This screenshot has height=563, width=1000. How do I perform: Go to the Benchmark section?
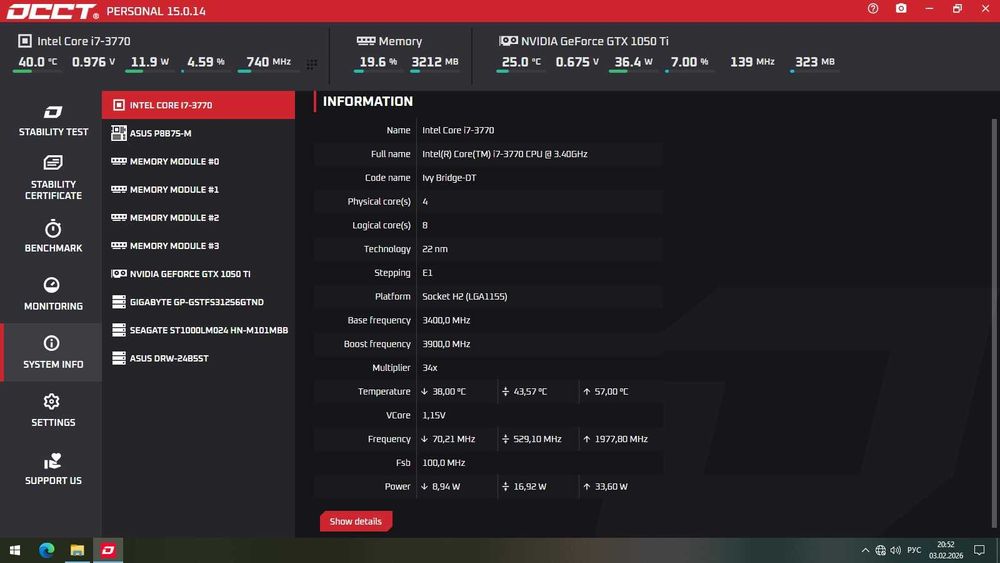pyautogui.click(x=53, y=236)
